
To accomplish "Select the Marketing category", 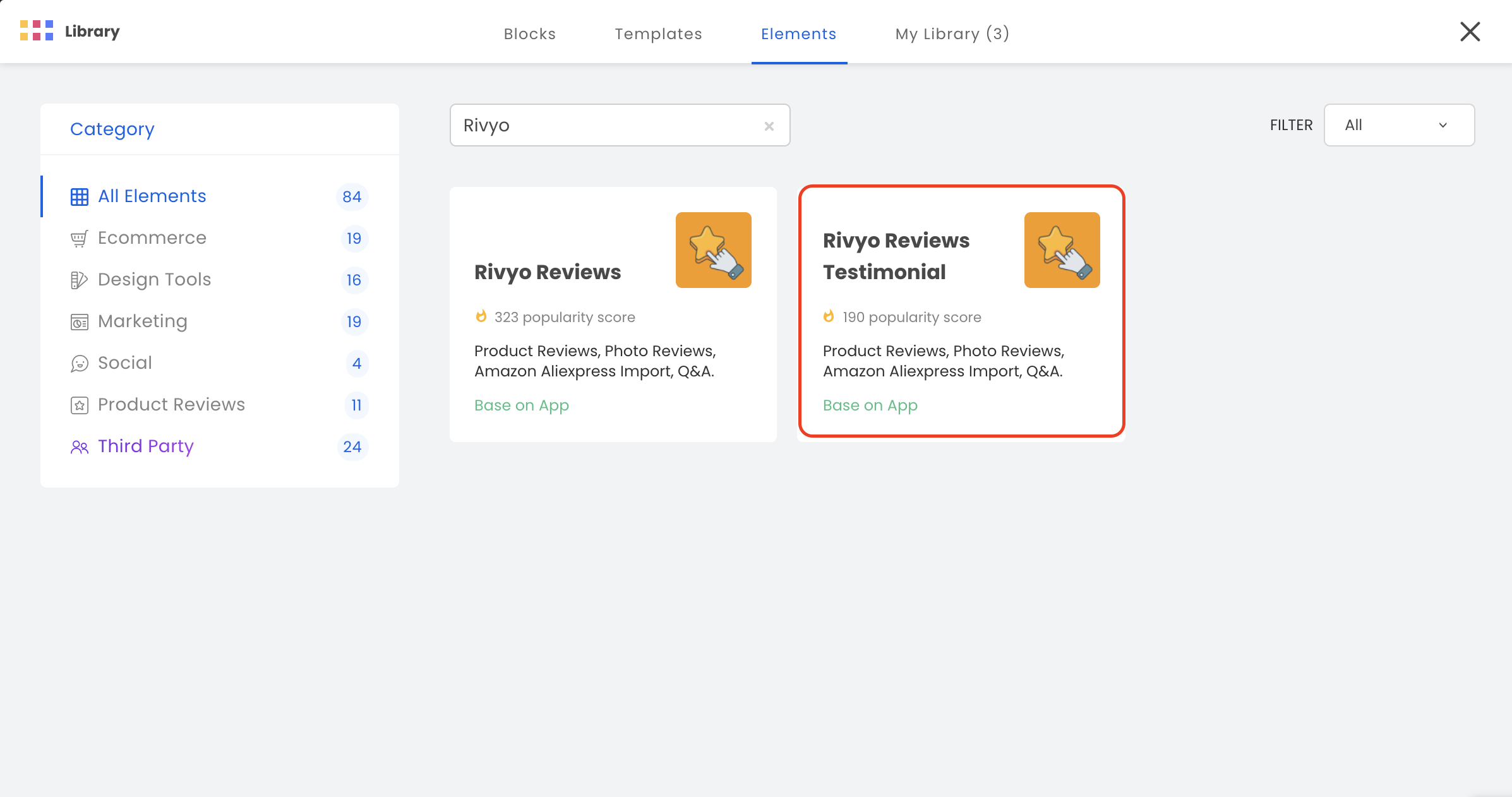I will [x=220, y=321].
